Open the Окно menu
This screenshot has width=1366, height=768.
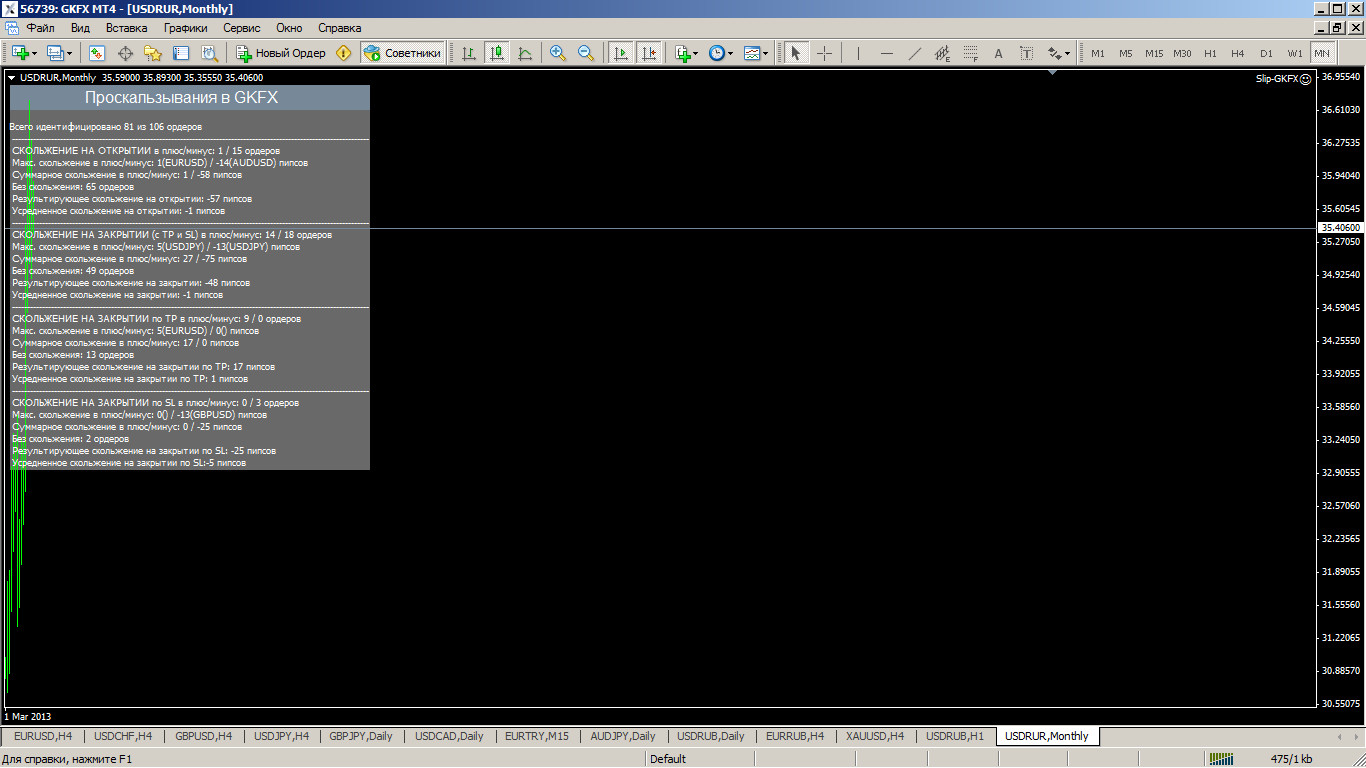click(289, 28)
